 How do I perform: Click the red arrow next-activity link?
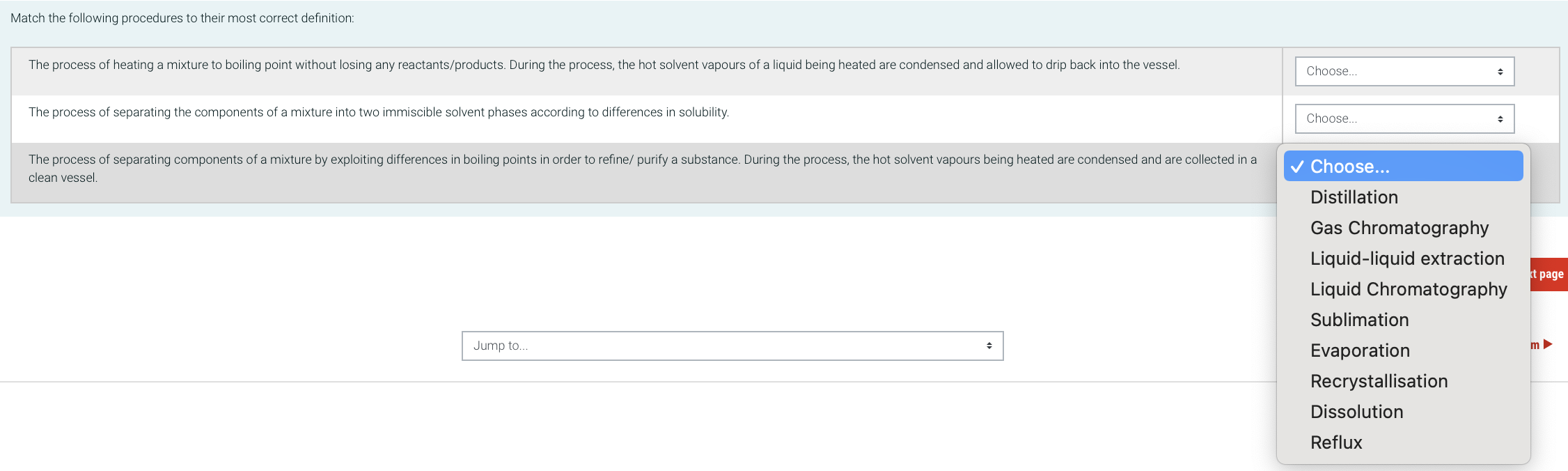(x=1547, y=344)
